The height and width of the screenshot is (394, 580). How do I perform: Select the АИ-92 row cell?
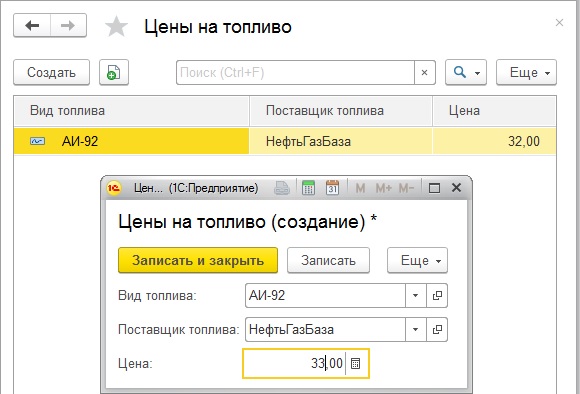[131, 141]
